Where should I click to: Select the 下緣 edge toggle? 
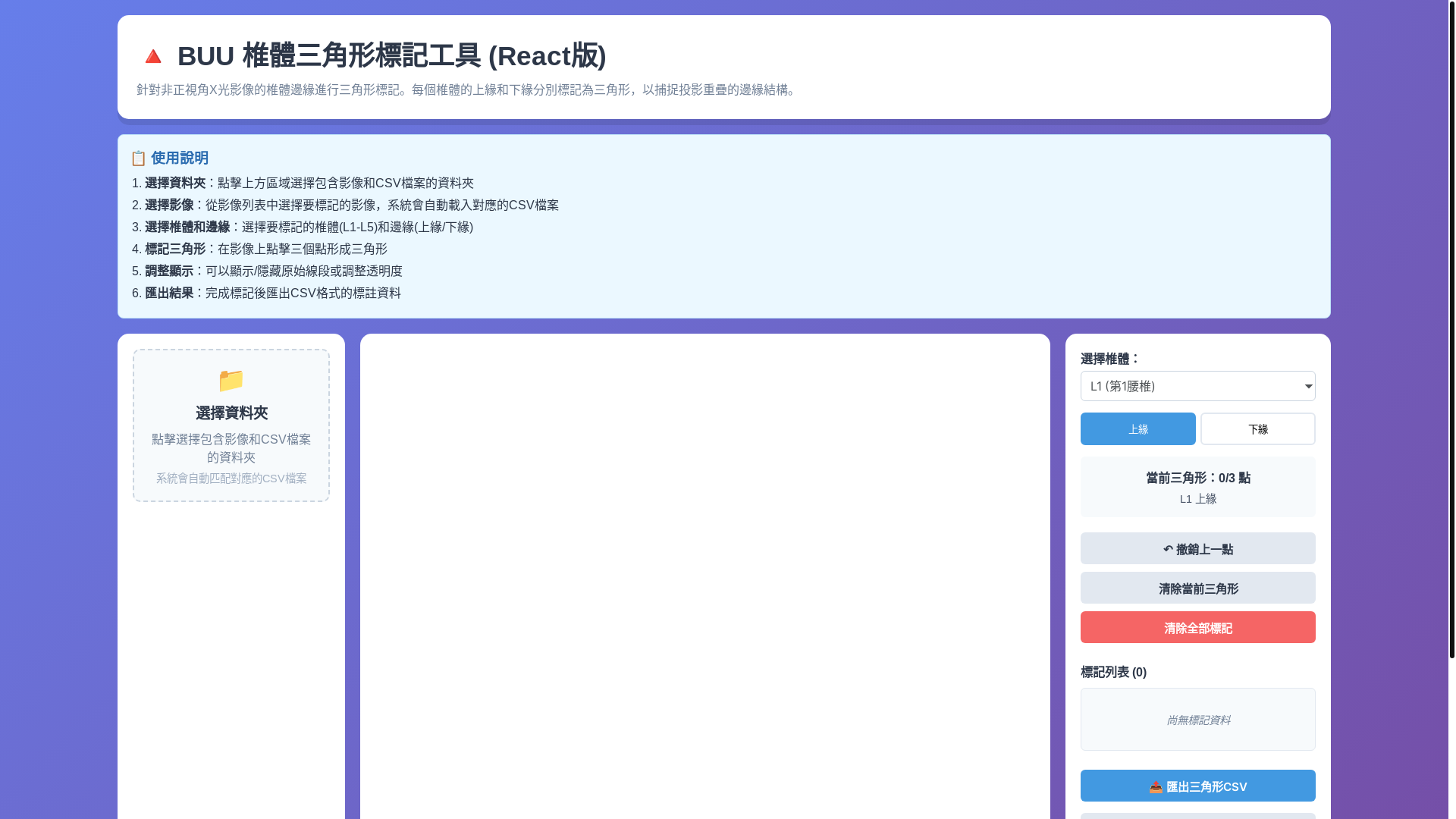click(1257, 429)
